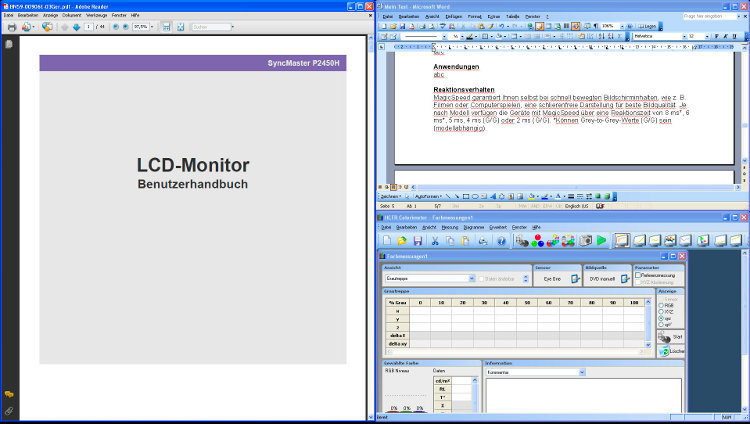The width and height of the screenshot is (750, 424).
Task: Click the sensor configure icon next to Eye One
Action: coord(575,279)
